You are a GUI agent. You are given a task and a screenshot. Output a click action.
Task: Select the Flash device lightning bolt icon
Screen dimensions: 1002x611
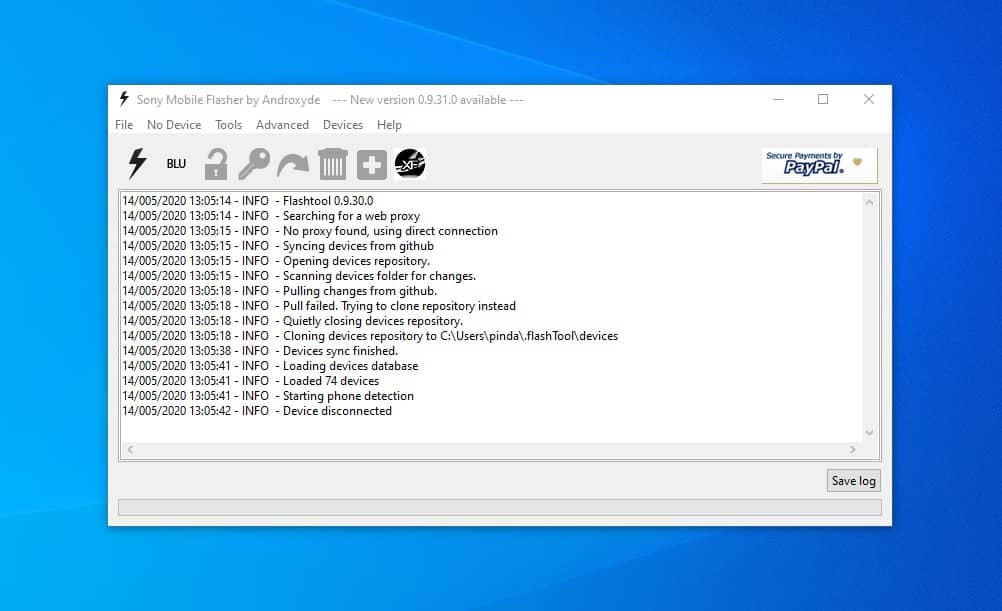[135, 163]
